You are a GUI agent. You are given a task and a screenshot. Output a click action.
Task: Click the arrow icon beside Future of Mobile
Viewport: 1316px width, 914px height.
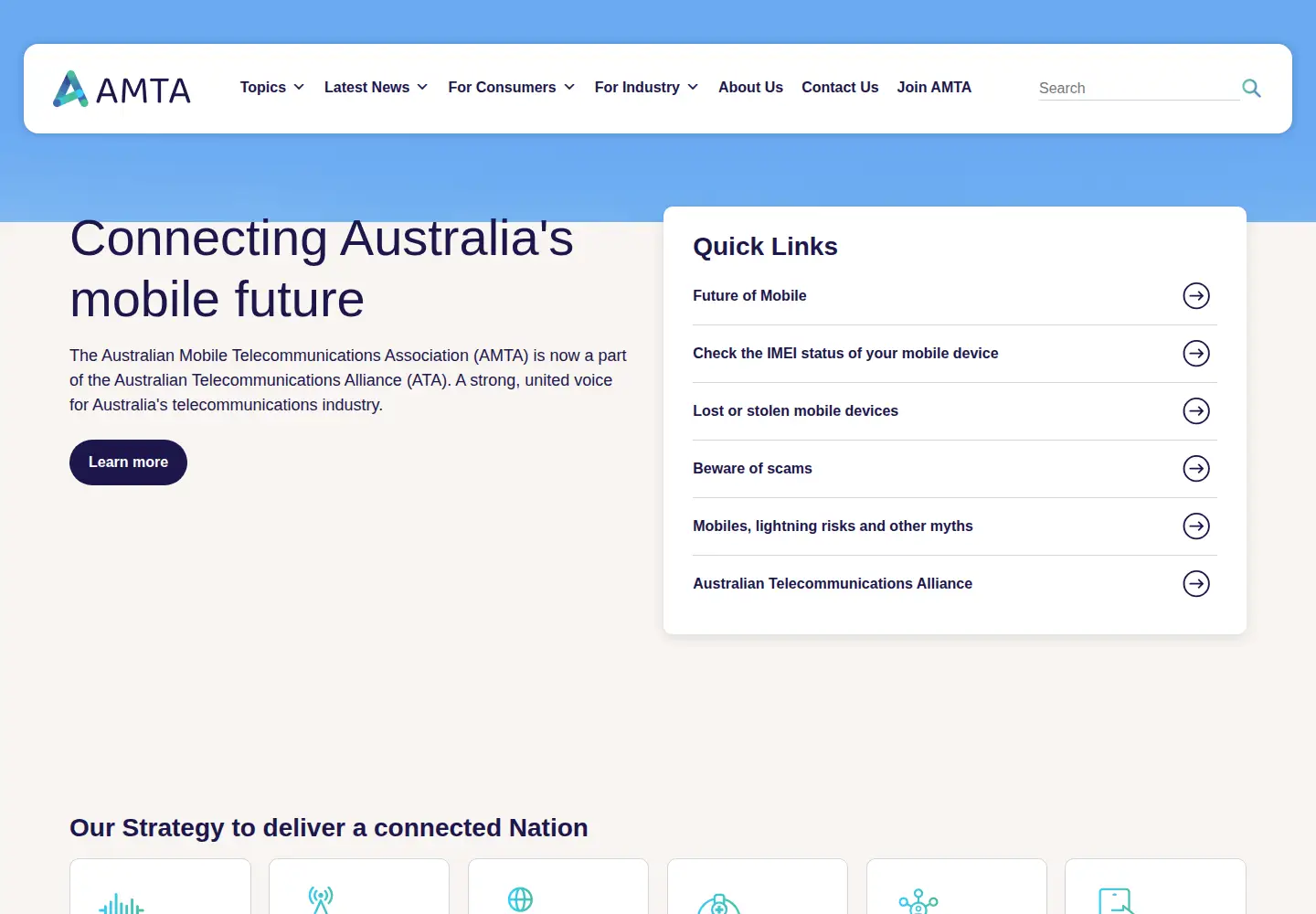click(x=1196, y=296)
